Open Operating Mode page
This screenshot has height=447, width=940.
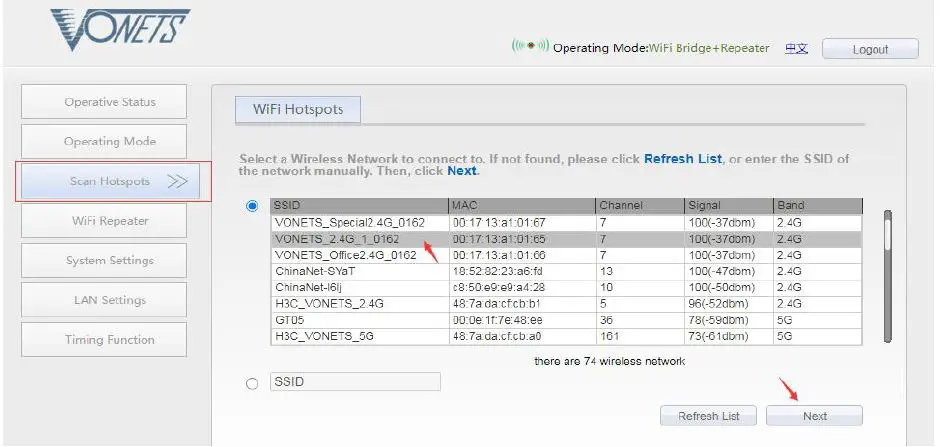click(x=104, y=141)
